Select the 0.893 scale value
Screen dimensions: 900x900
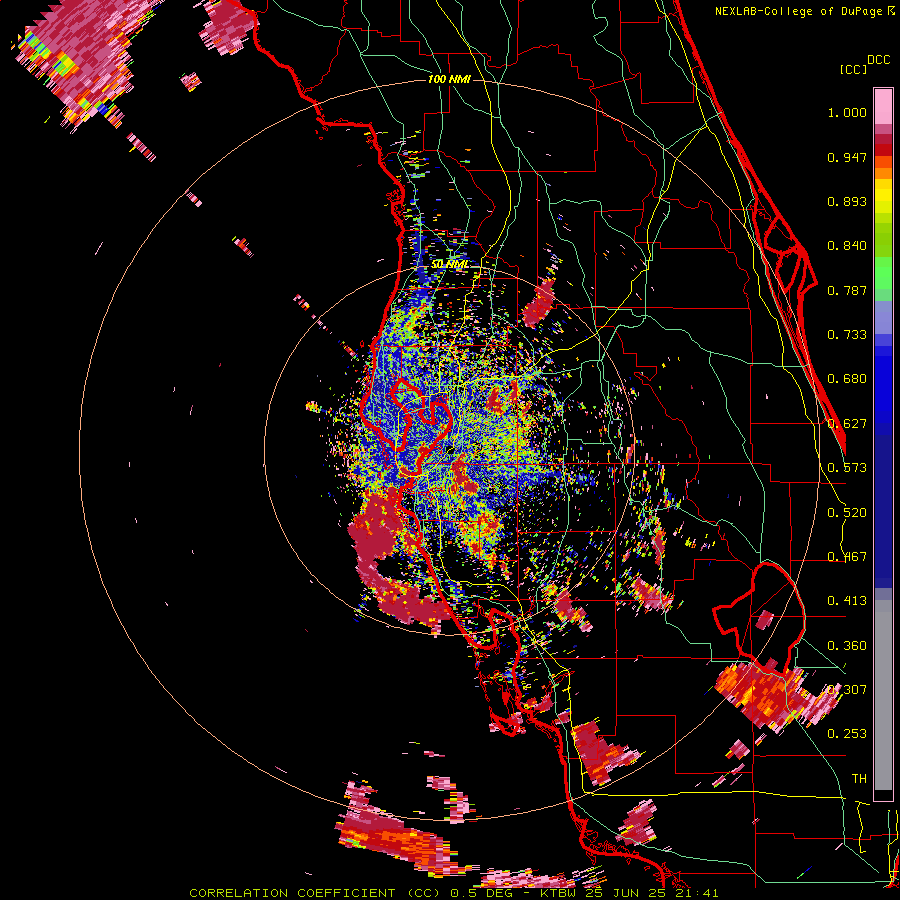tap(847, 201)
